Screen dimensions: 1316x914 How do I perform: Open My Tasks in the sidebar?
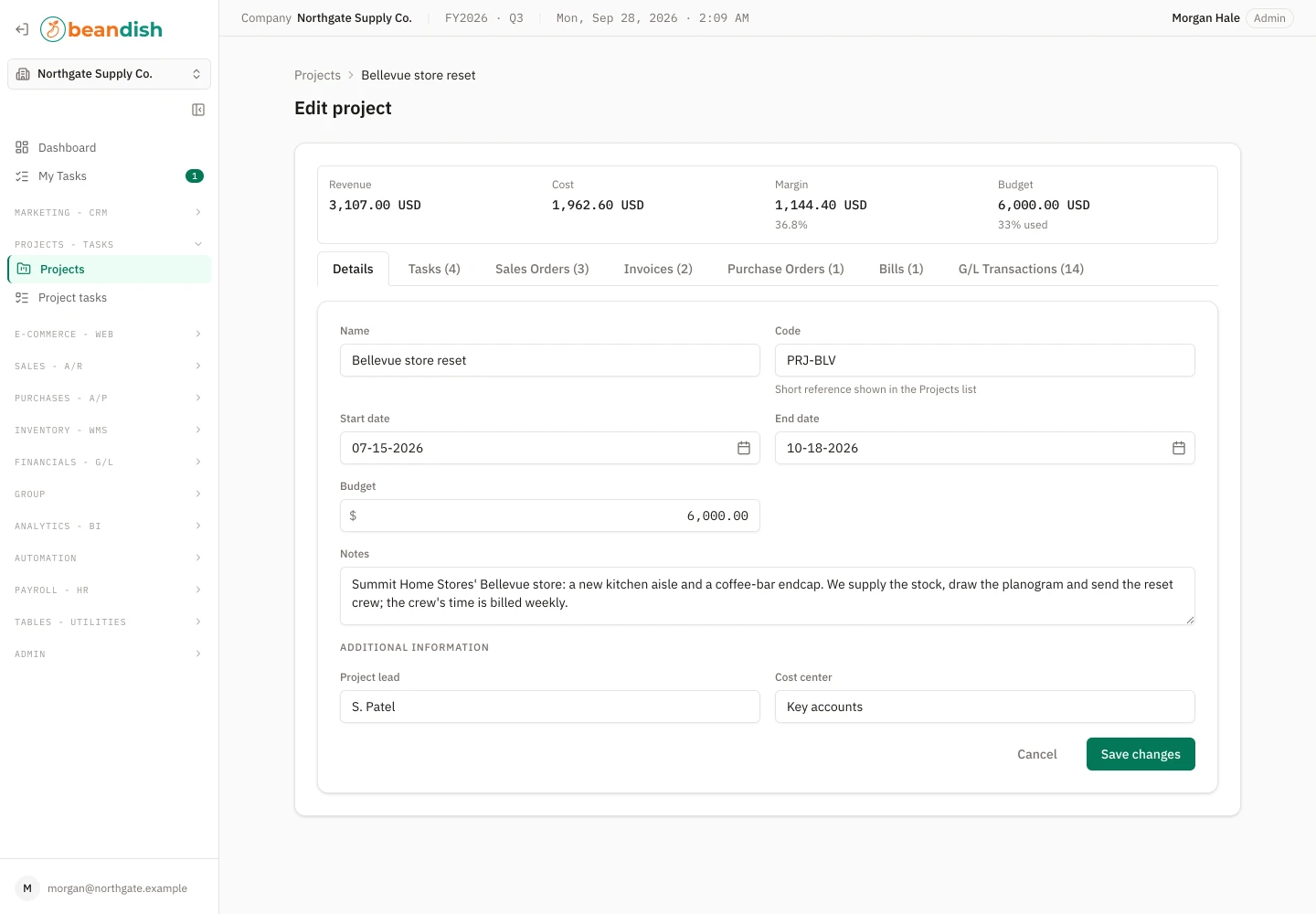(x=109, y=175)
